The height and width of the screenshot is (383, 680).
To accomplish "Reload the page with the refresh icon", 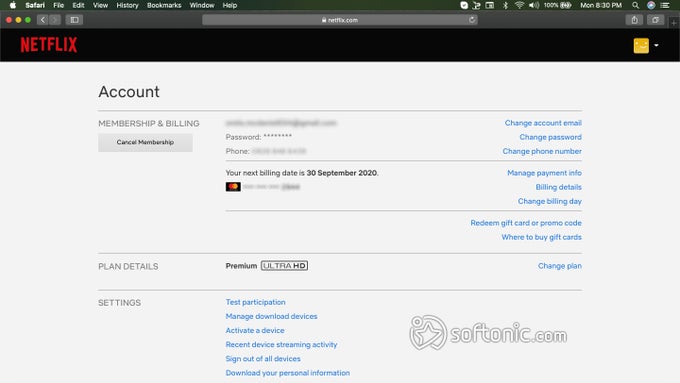I will coord(472,20).
